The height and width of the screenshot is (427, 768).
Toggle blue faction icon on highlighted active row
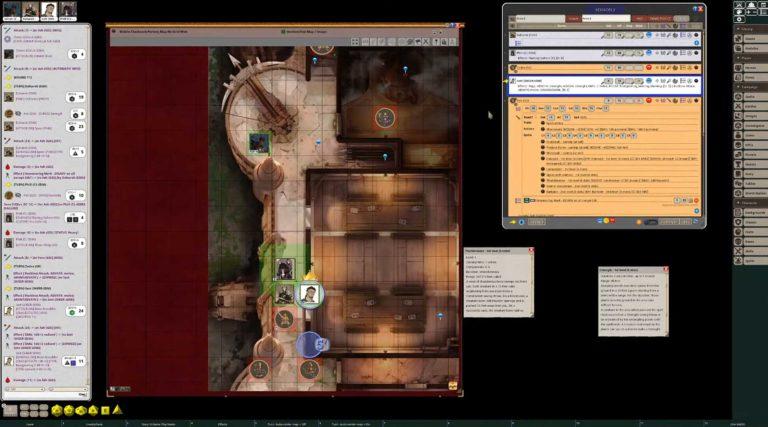[x=648, y=81]
